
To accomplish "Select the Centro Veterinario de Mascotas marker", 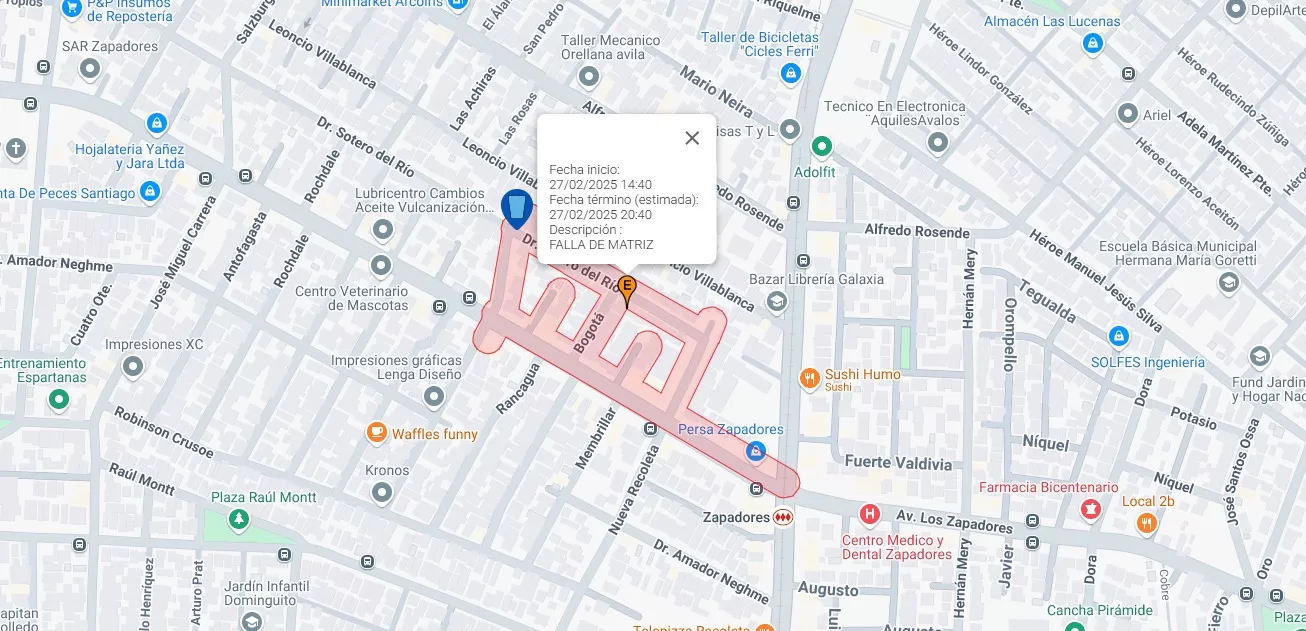I will [x=381, y=266].
